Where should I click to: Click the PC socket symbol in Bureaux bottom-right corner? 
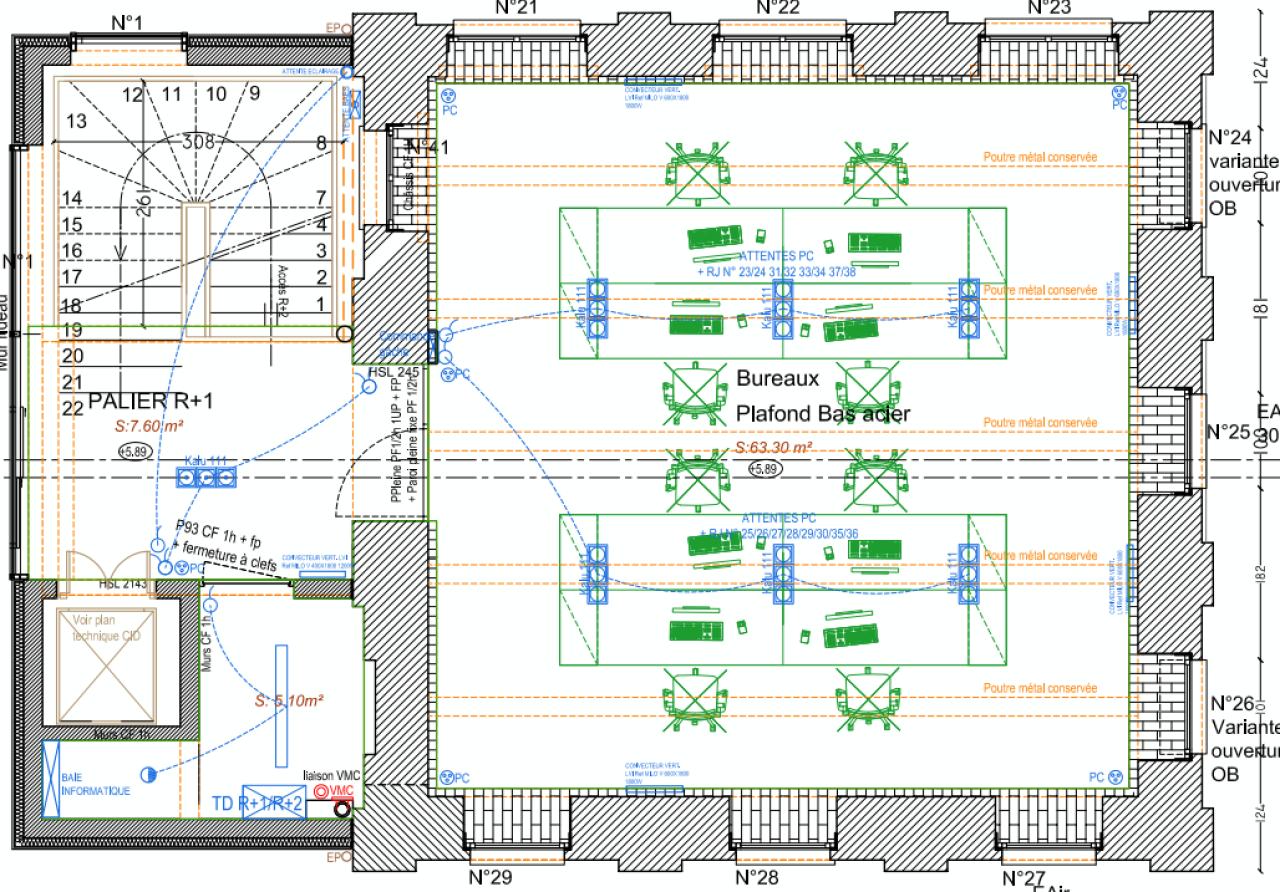(1116, 776)
